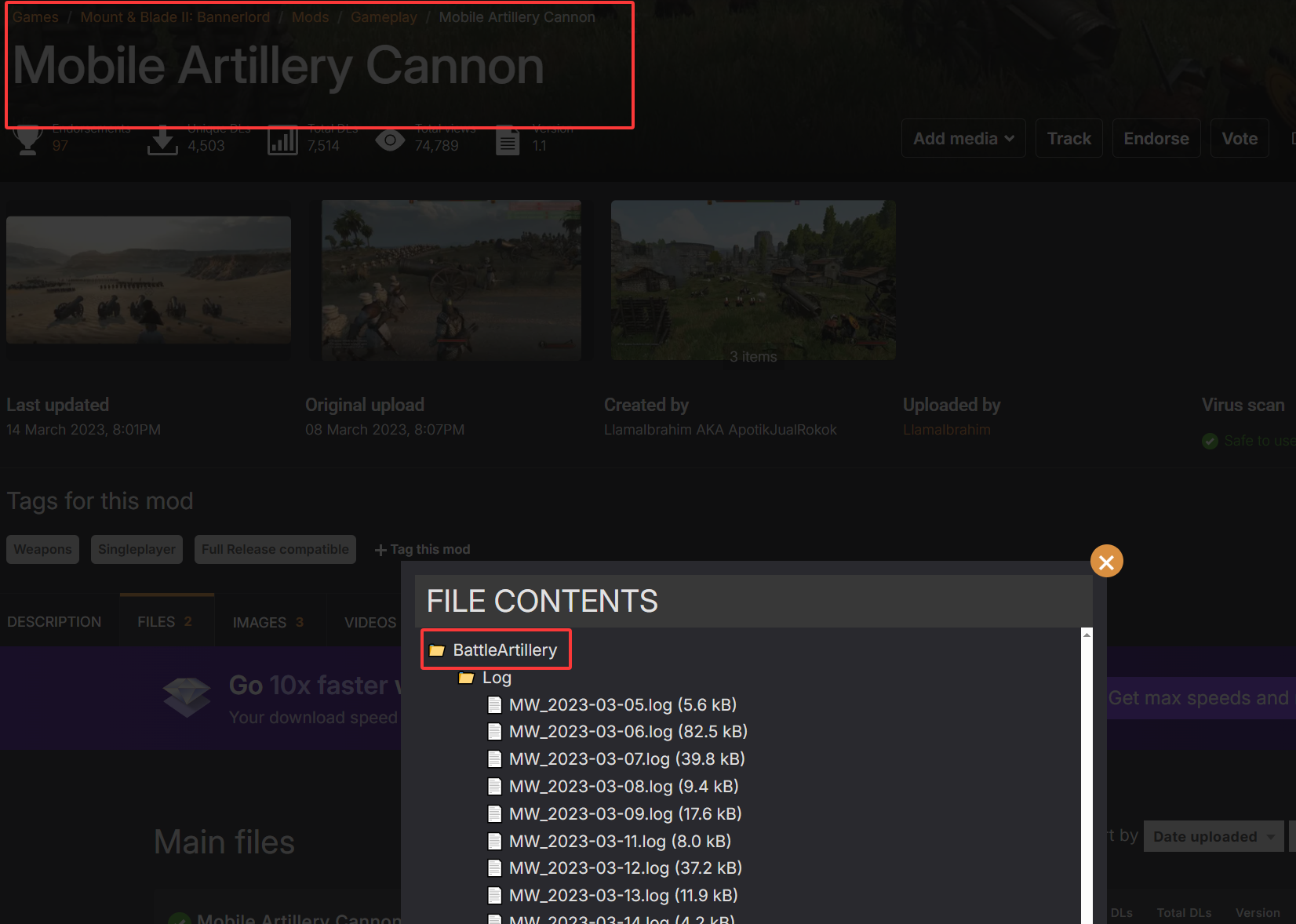The width and height of the screenshot is (1296, 924).
Task: Click the scroll-up arrow in File Contents
Action: coord(1087,634)
